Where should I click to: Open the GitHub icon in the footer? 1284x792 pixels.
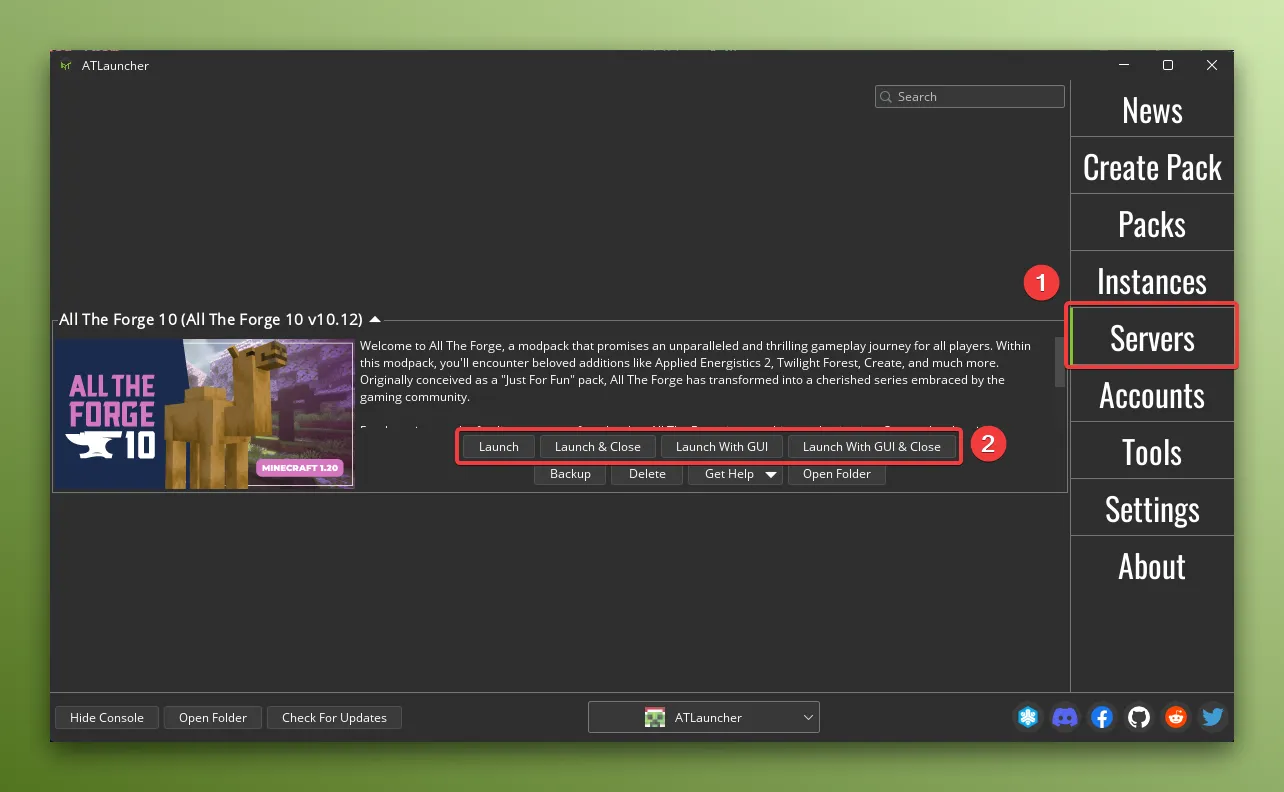(1138, 717)
